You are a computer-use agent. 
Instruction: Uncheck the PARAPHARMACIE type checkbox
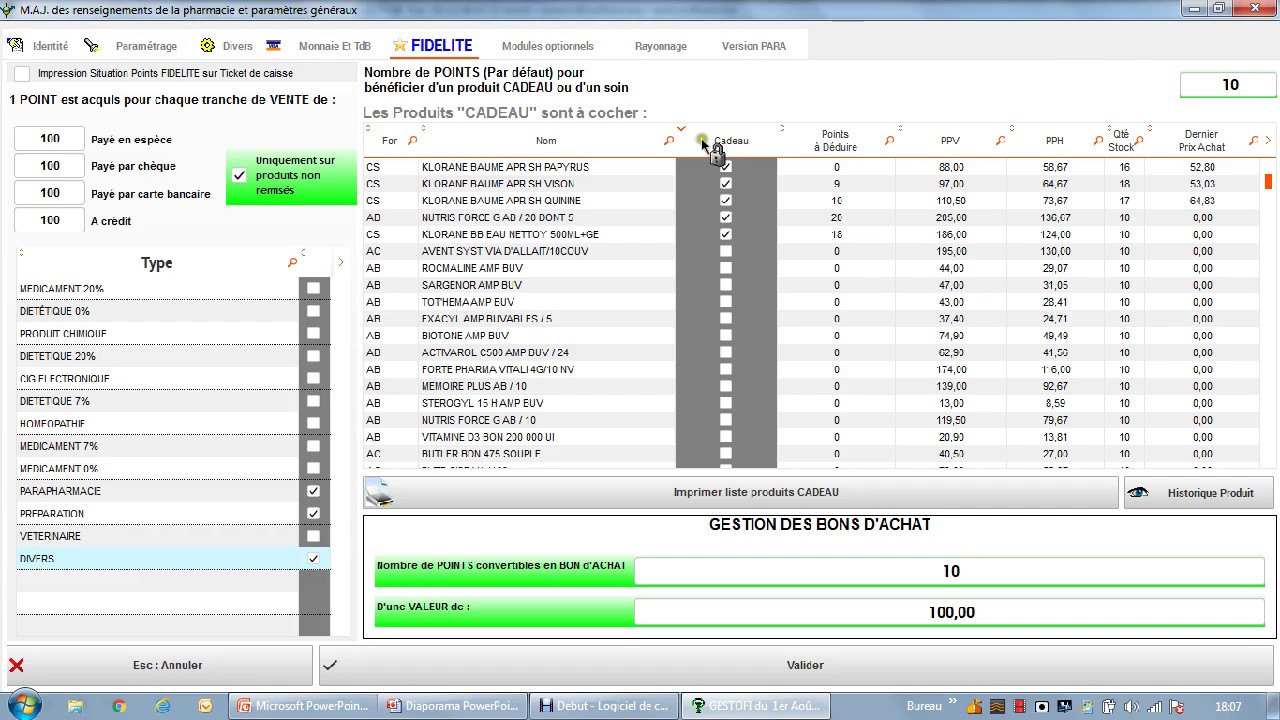314,491
